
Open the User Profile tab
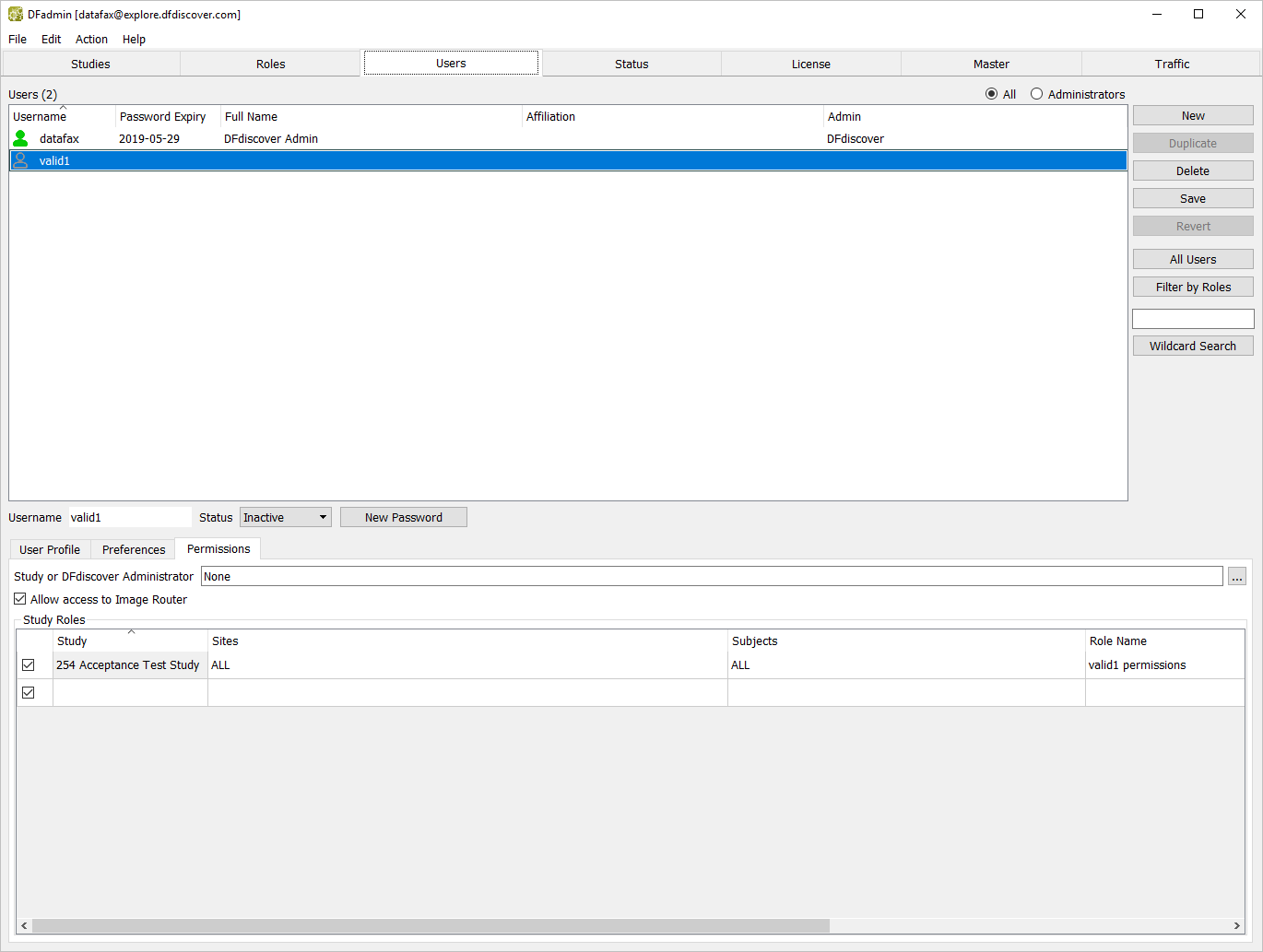coord(50,550)
